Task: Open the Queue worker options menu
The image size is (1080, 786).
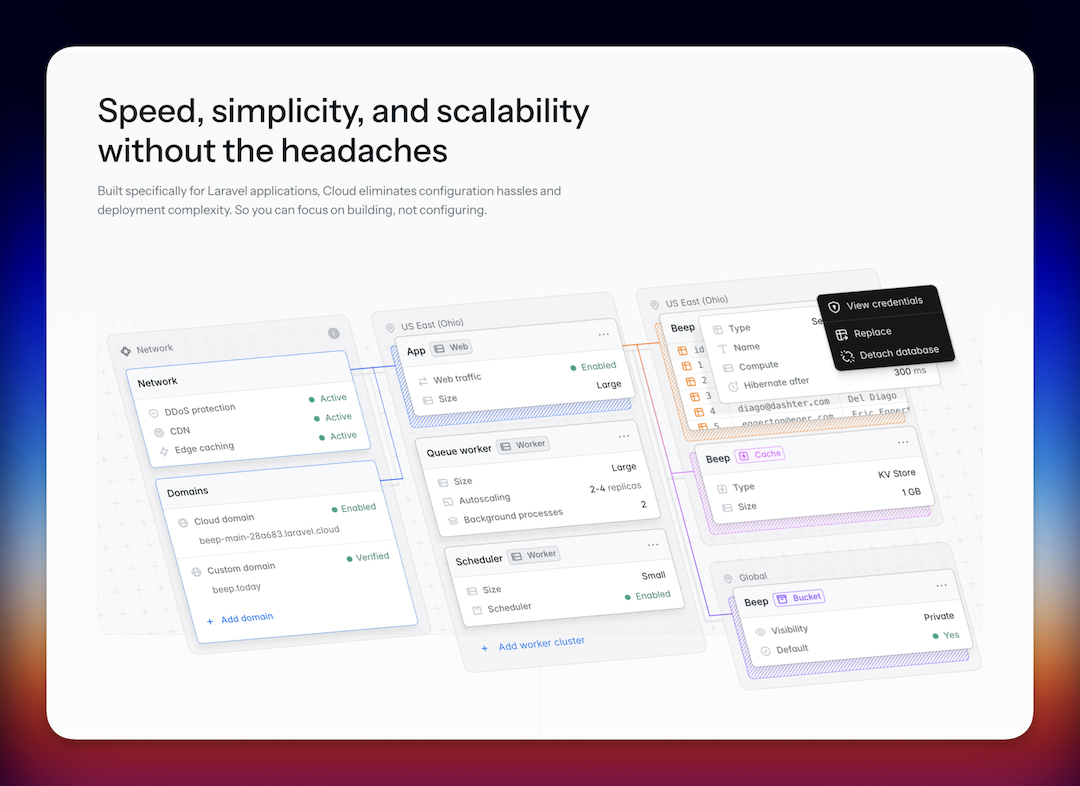Action: pyautogui.click(x=624, y=434)
